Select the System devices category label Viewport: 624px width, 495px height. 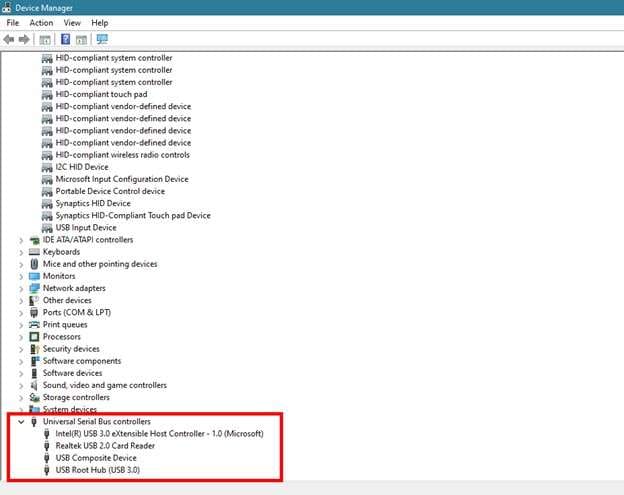tap(70, 409)
